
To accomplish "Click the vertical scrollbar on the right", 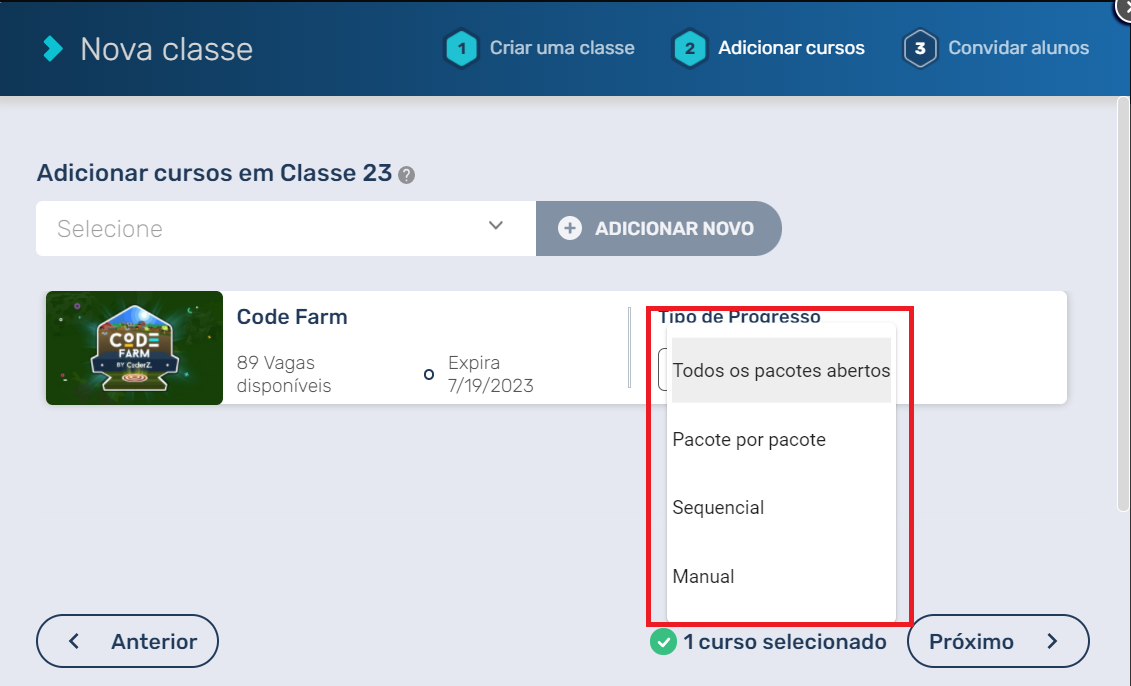I will [x=1124, y=300].
